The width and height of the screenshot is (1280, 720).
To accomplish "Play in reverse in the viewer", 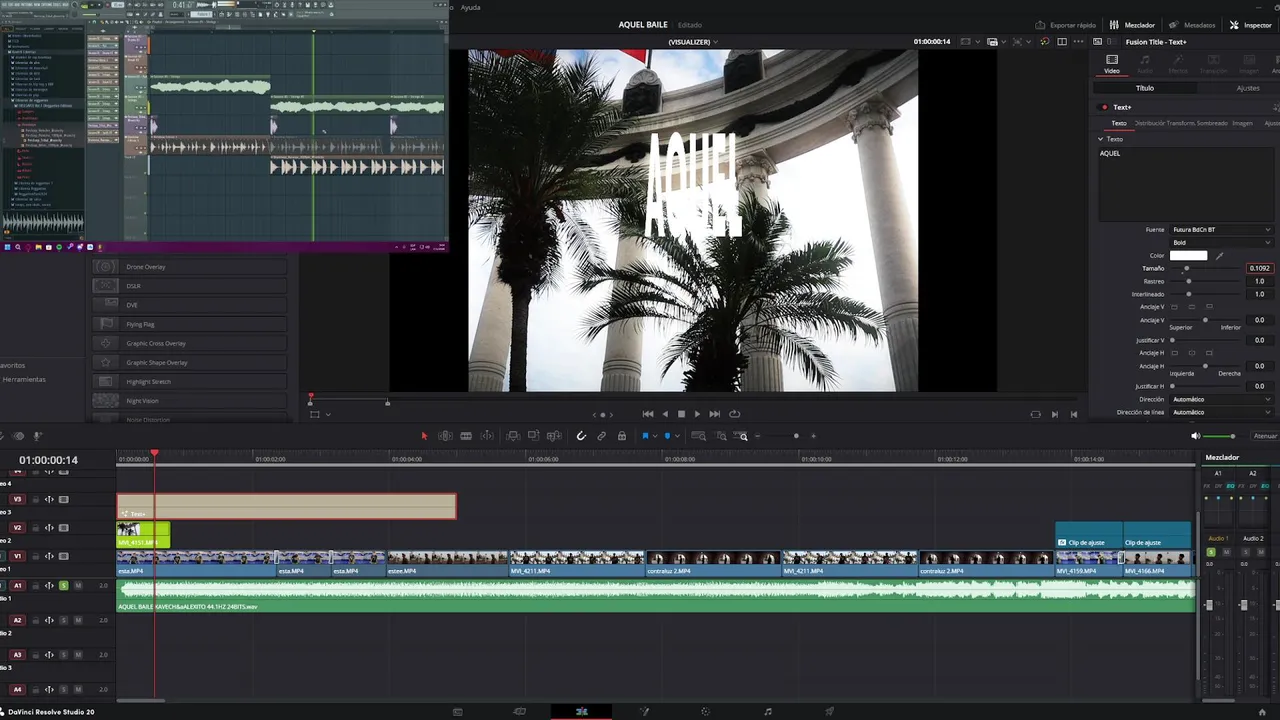I will pos(665,414).
